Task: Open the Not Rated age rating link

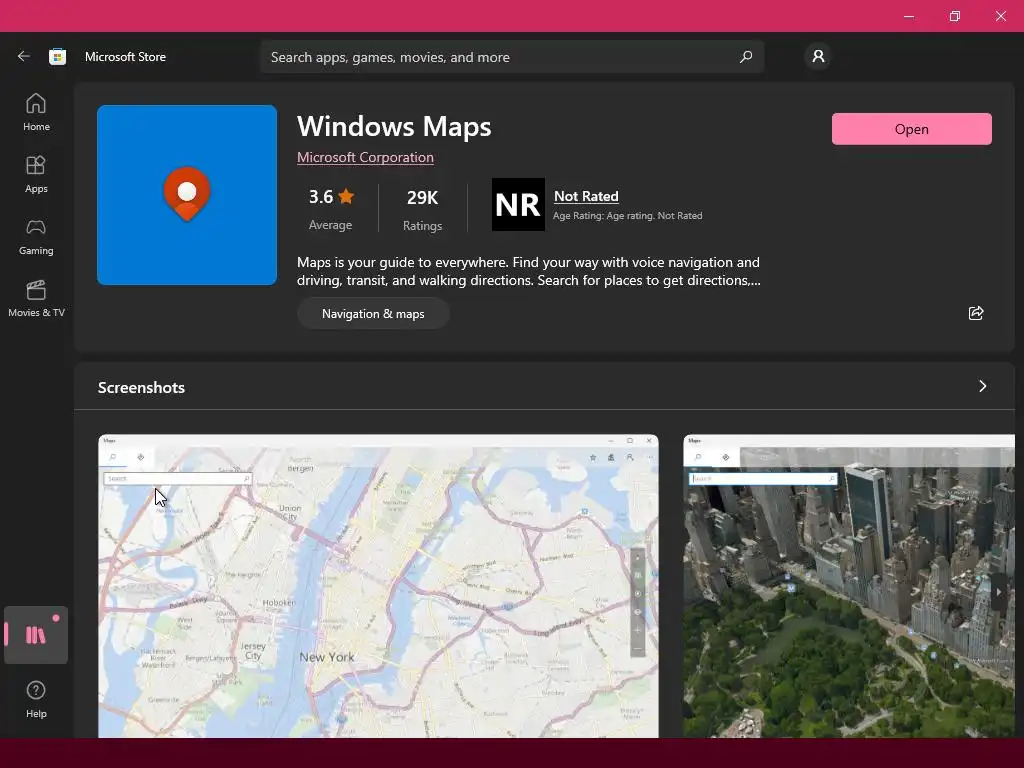Action: coord(586,196)
